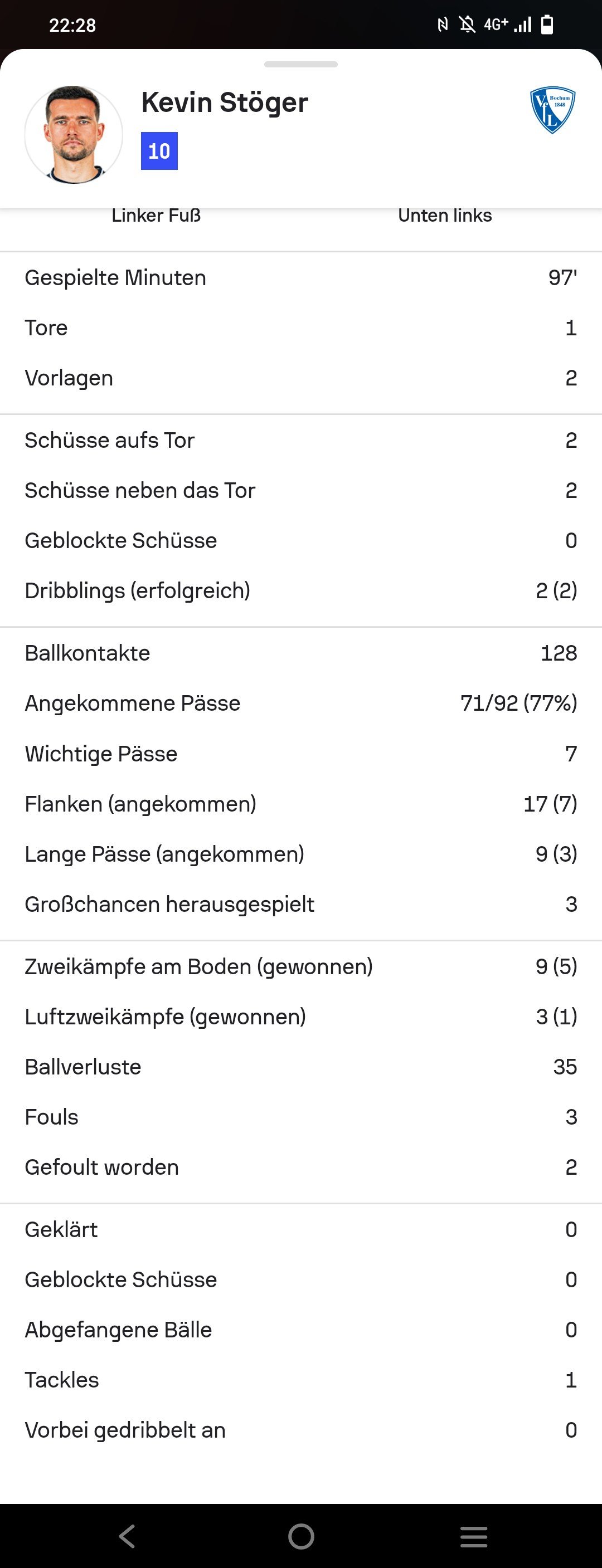The height and width of the screenshot is (1568, 602).
Task: Tap the blue 10 rating badge
Action: coord(159,151)
